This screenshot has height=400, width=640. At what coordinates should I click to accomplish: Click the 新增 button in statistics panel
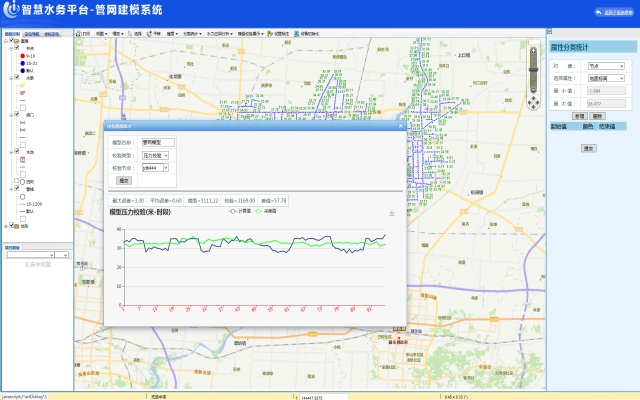(578, 116)
